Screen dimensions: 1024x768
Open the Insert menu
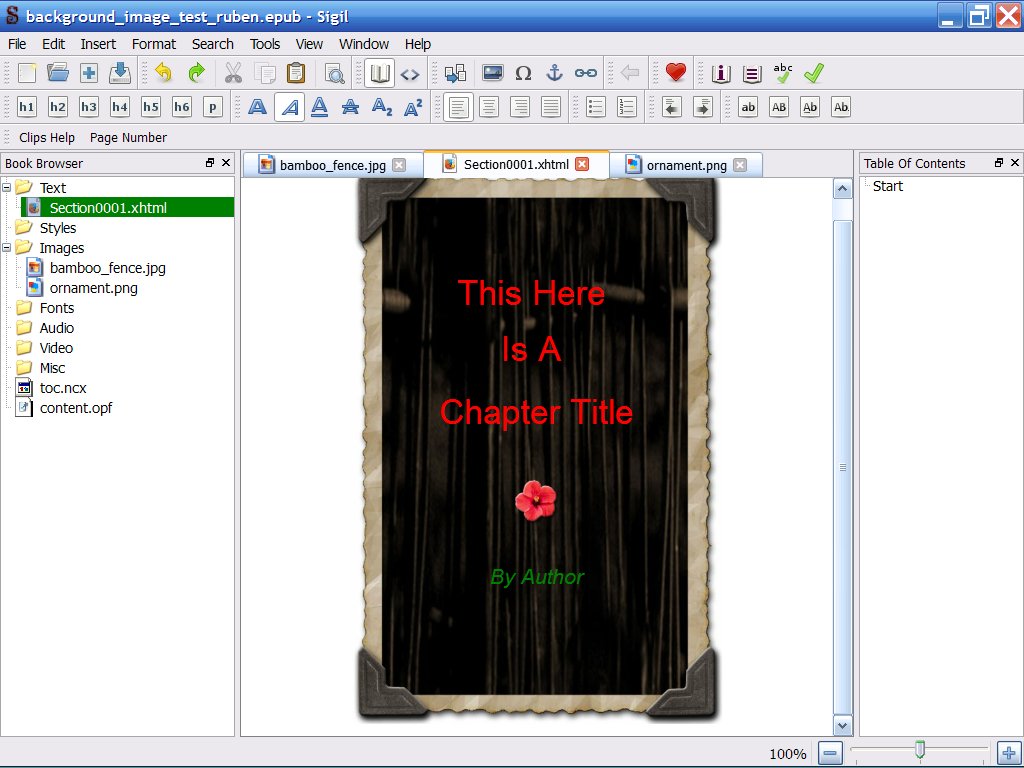tap(98, 44)
